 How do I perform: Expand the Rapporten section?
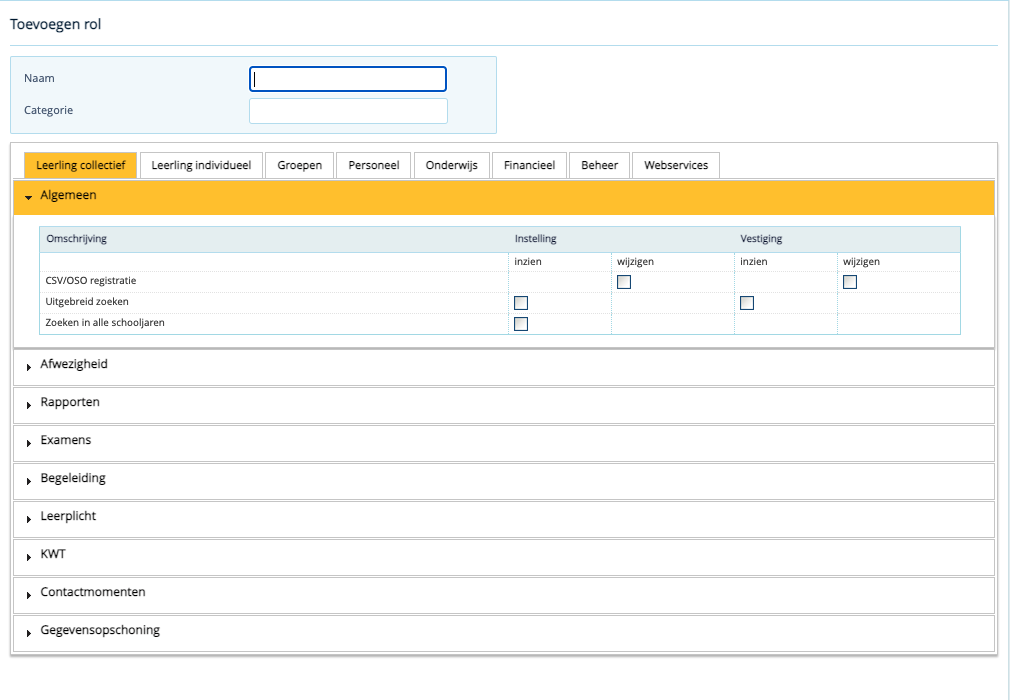[x=504, y=406]
